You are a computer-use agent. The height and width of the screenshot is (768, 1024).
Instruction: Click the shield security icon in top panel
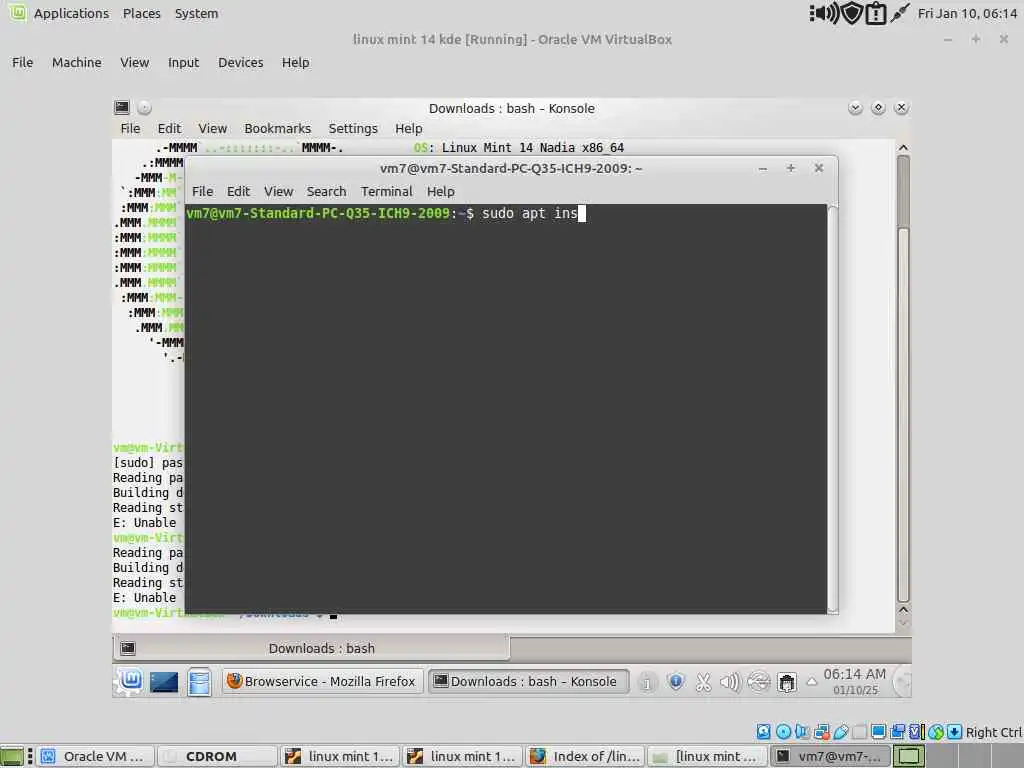click(x=852, y=13)
